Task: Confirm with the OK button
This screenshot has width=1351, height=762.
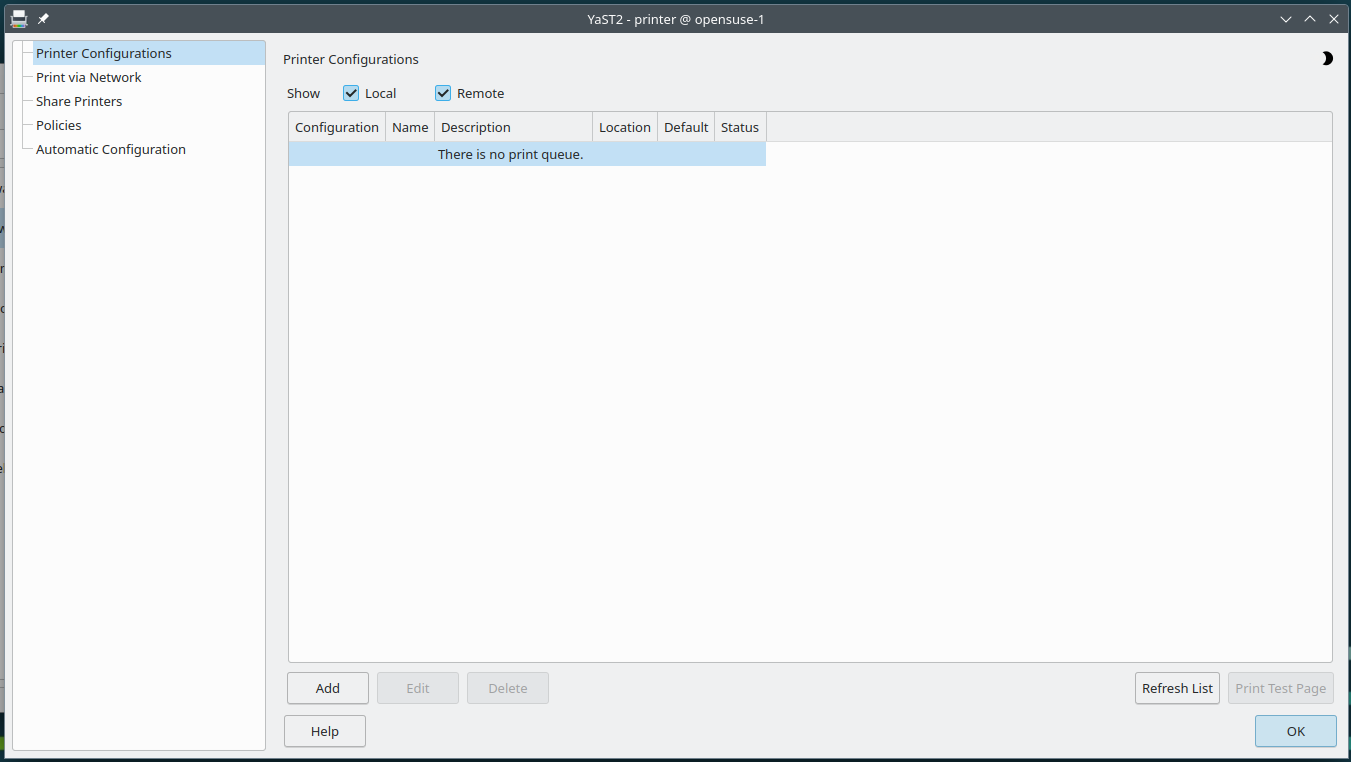Action: (x=1295, y=731)
